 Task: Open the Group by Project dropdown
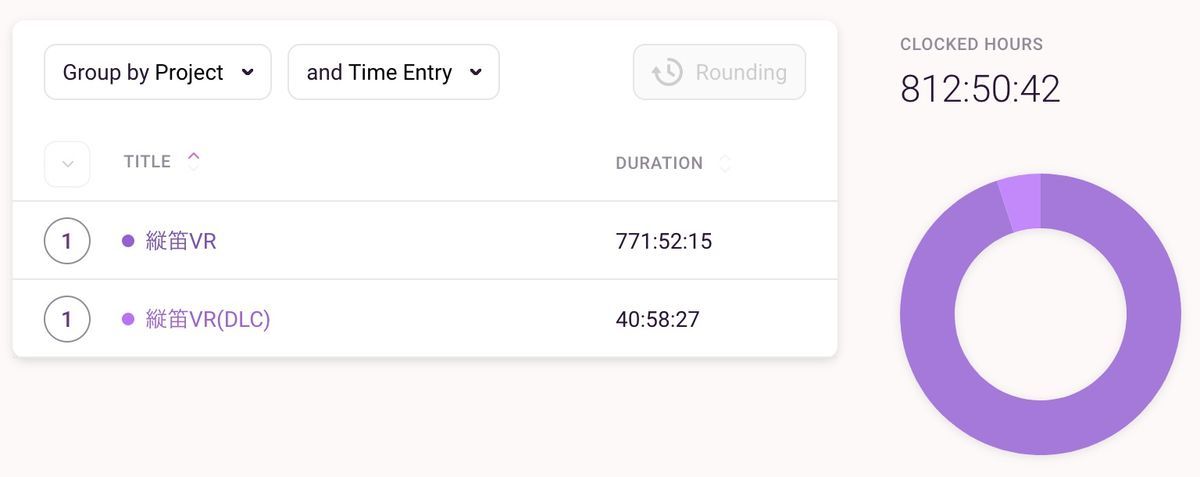pyautogui.click(x=157, y=72)
